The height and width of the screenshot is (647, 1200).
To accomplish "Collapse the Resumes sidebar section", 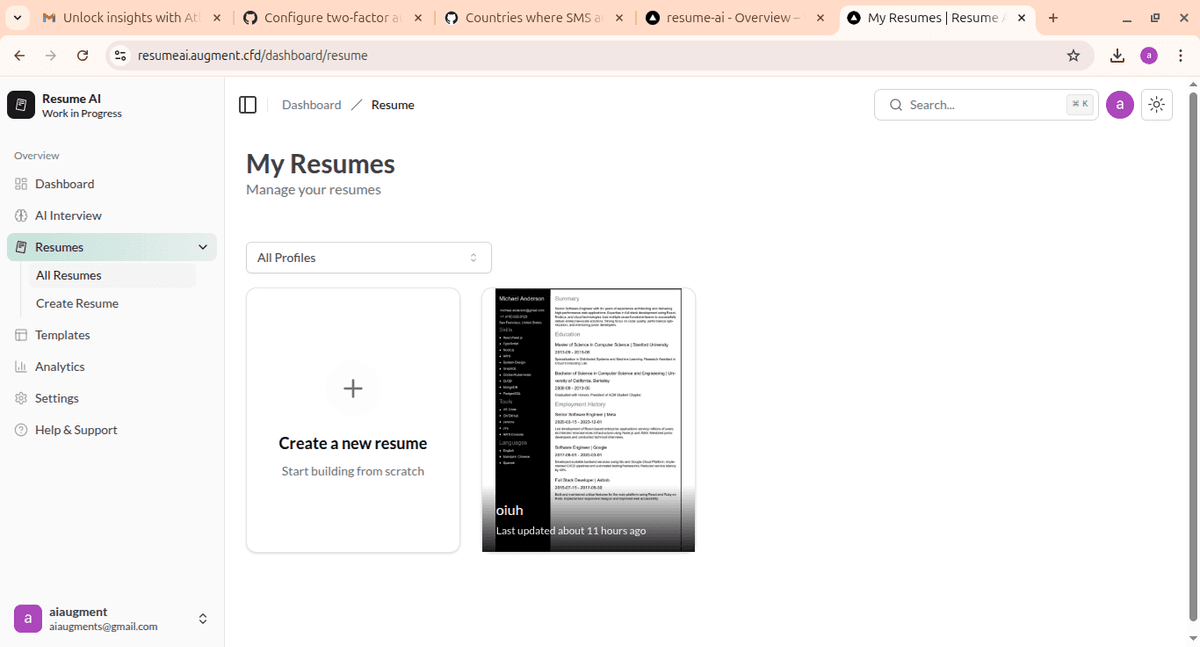I will (203, 247).
